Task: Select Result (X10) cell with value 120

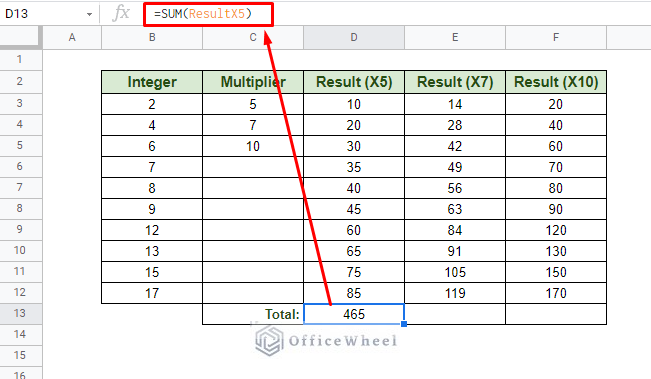Action: (556, 230)
